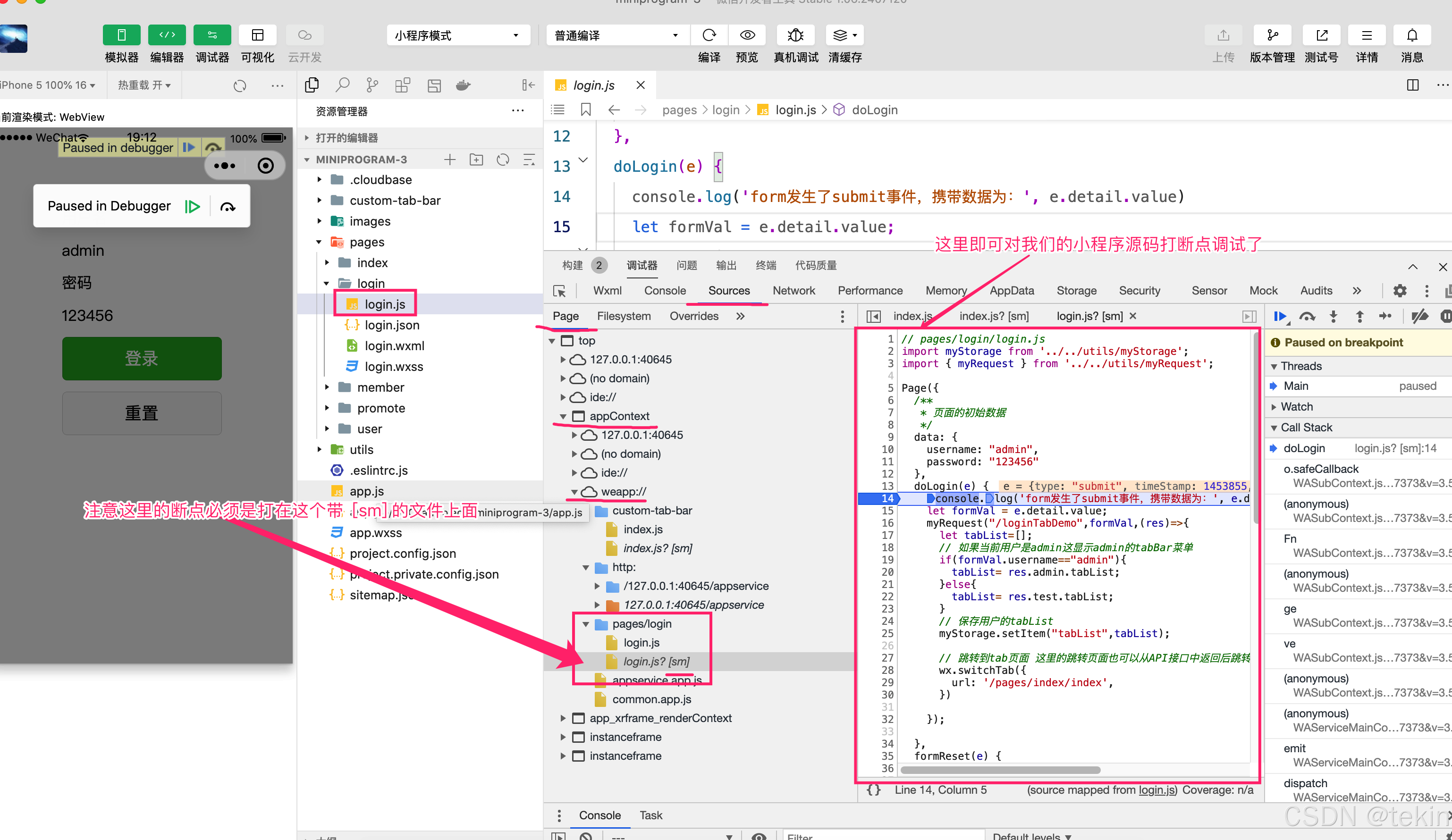This screenshot has height=840, width=1452.
Task: Resume script execution in debugger toolbar
Action: [x=1280, y=316]
